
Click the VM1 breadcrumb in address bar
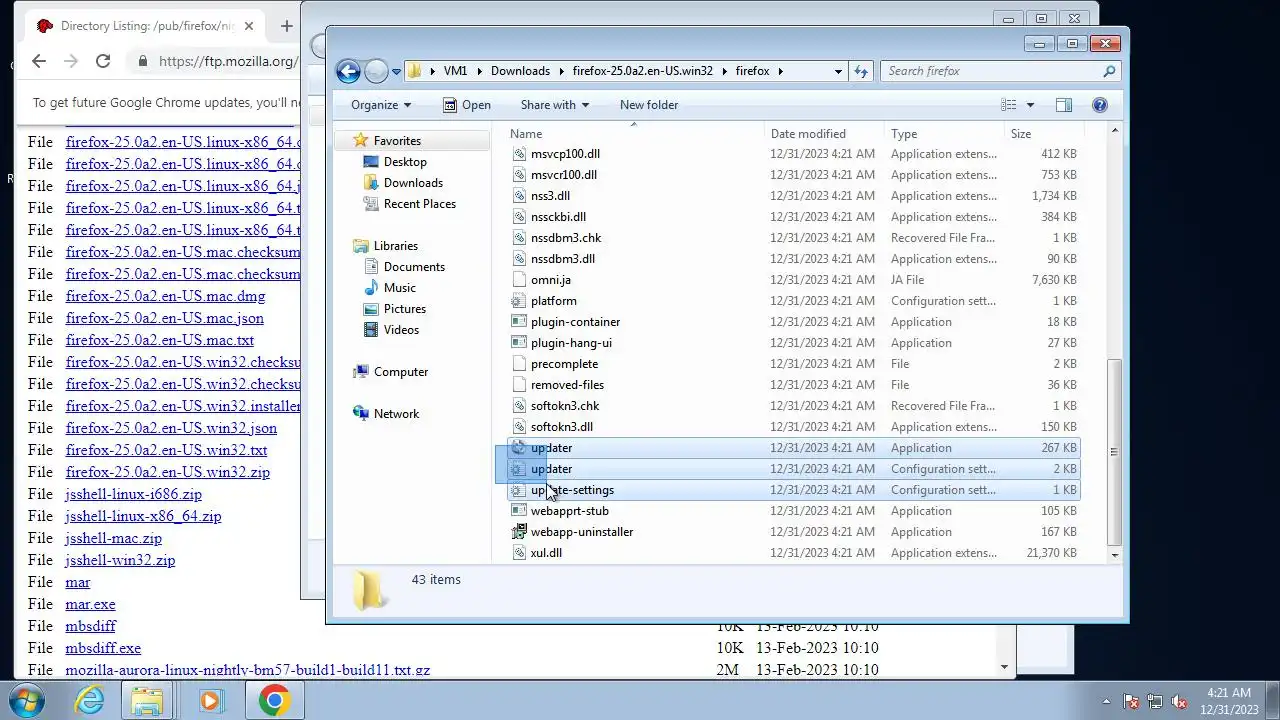(x=455, y=71)
